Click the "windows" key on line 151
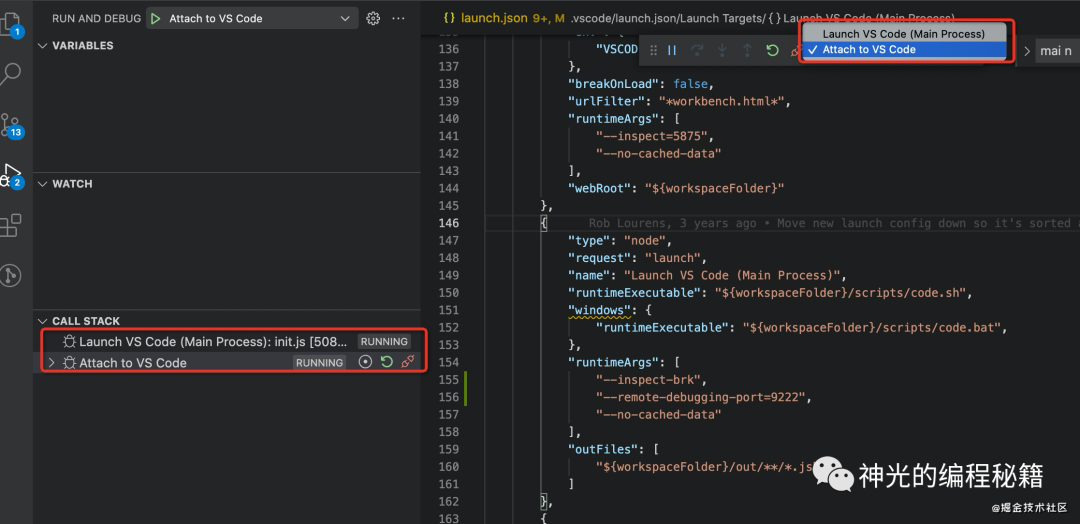 pos(597,310)
